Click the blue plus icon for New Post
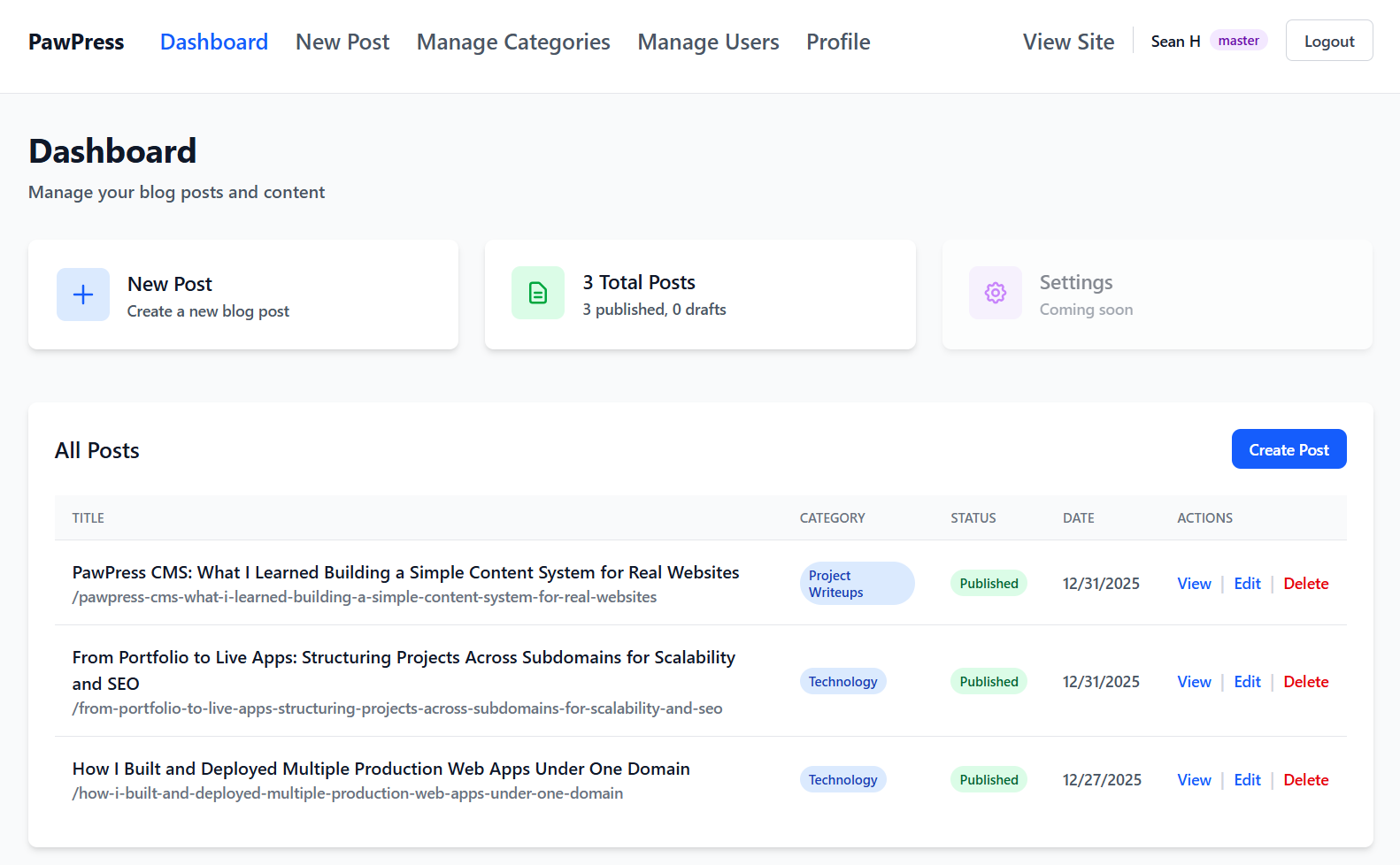 click(x=83, y=295)
